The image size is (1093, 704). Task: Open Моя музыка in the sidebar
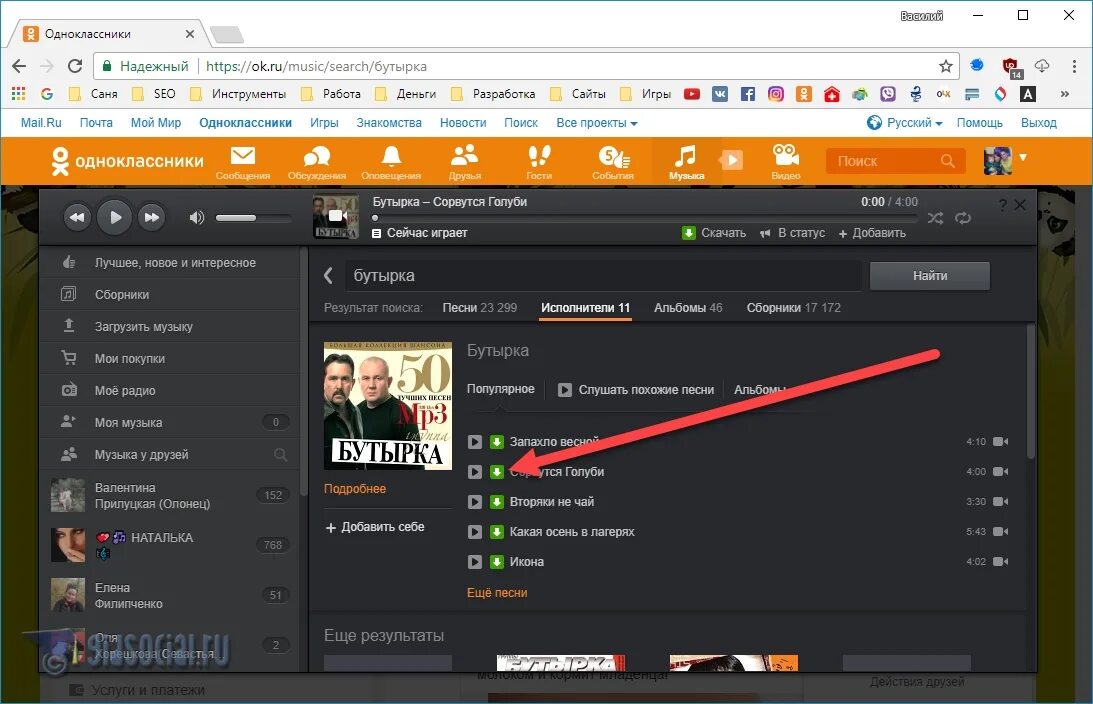pos(169,422)
